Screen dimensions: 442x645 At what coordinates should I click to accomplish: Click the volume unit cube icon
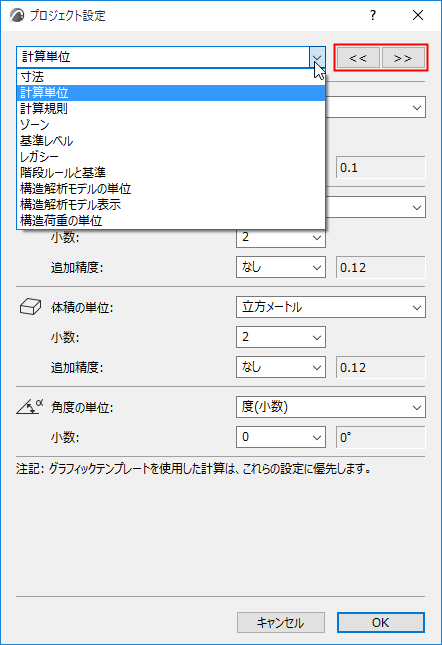click(x=30, y=307)
